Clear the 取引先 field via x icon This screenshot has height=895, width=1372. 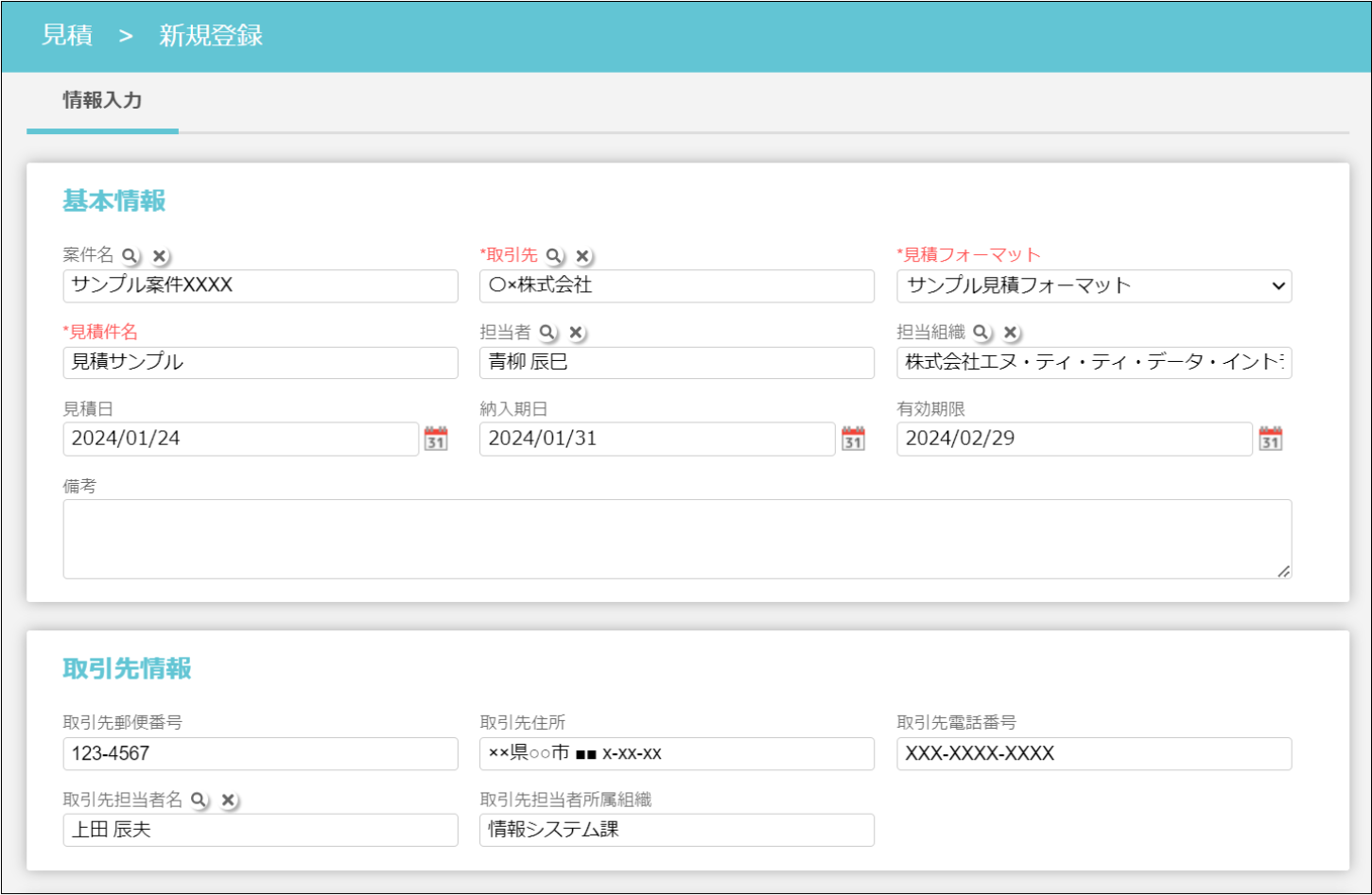coord(583,256)
